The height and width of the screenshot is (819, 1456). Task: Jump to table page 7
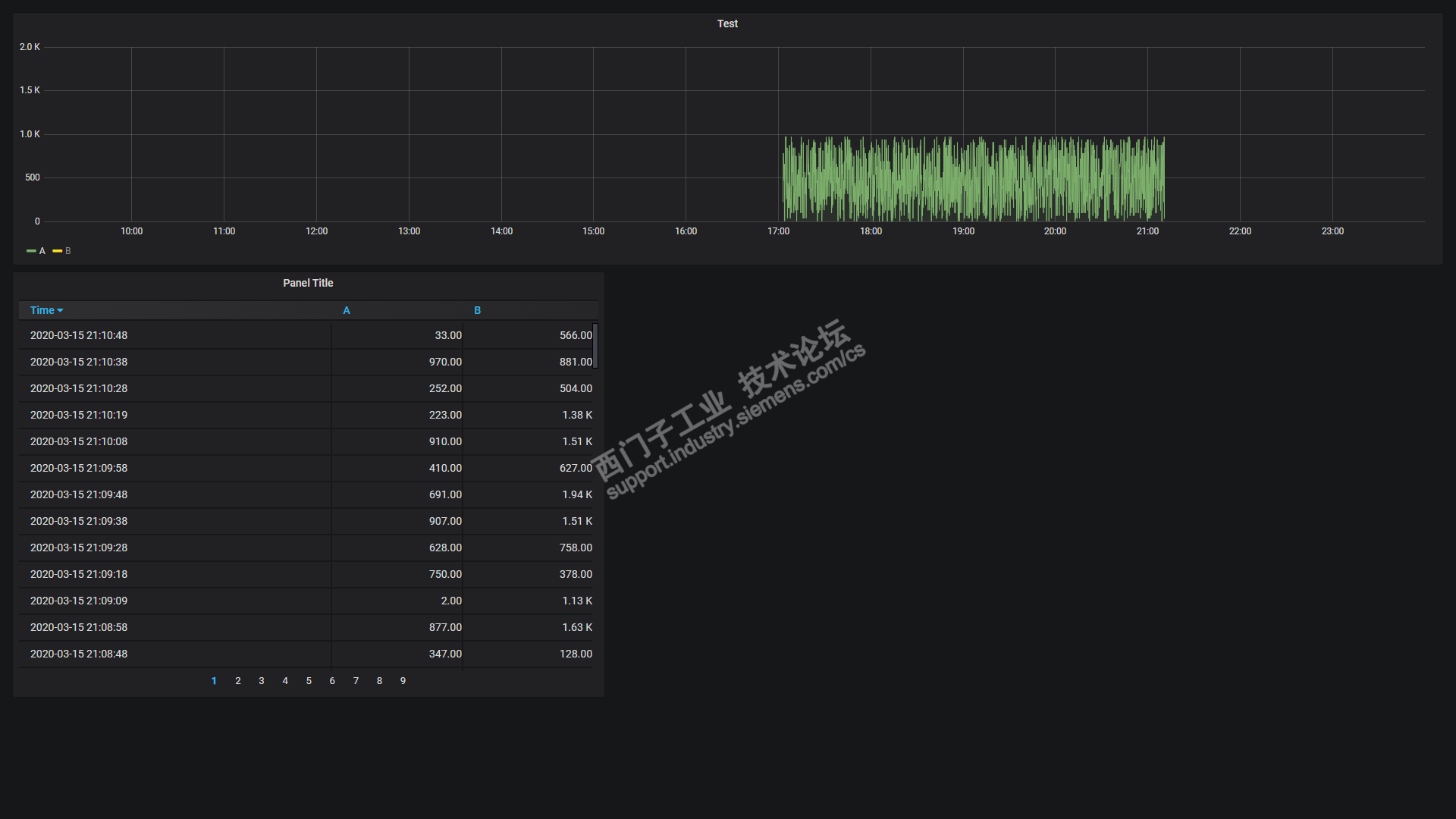pos(356,681)
